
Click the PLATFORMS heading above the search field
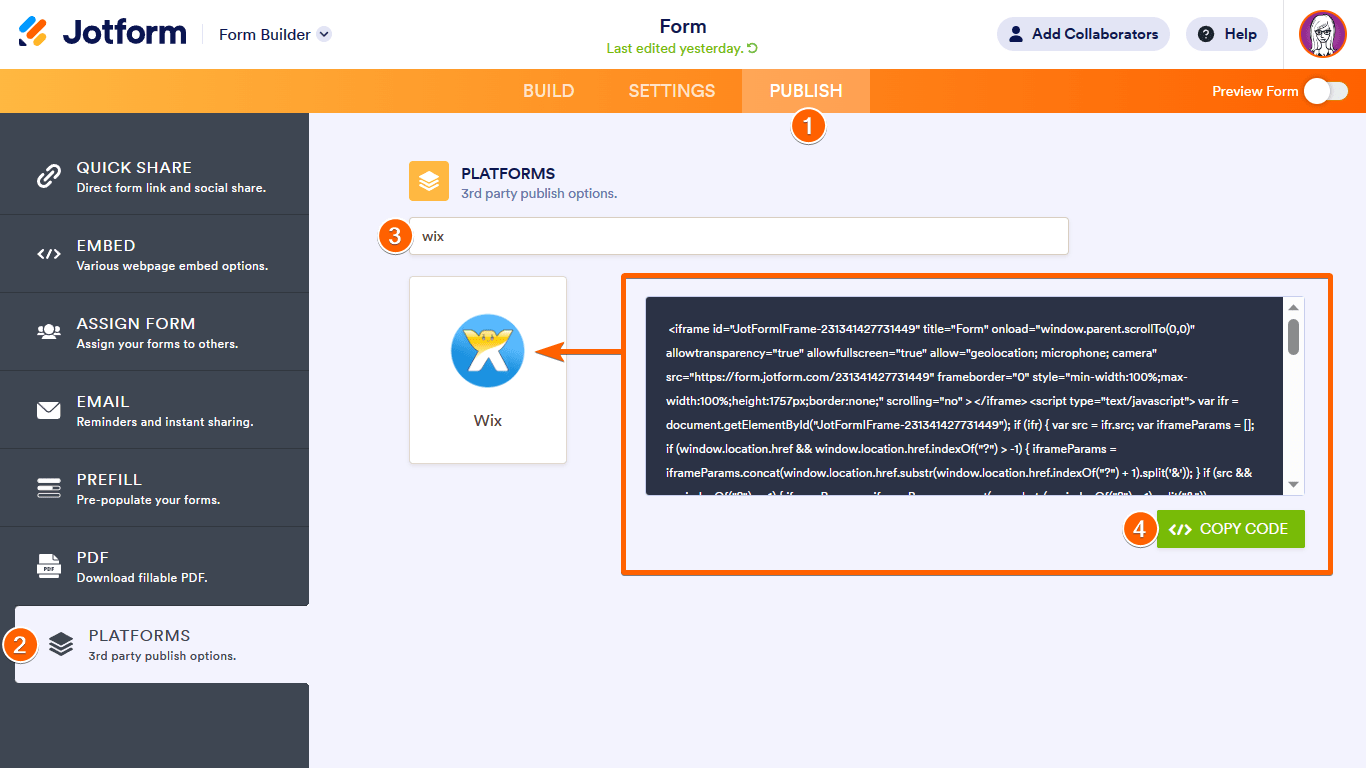tap(508, 173)
